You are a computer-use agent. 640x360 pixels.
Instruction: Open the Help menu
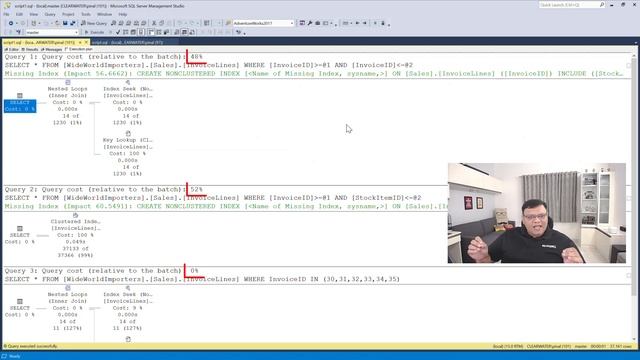[x=122, y=14]
